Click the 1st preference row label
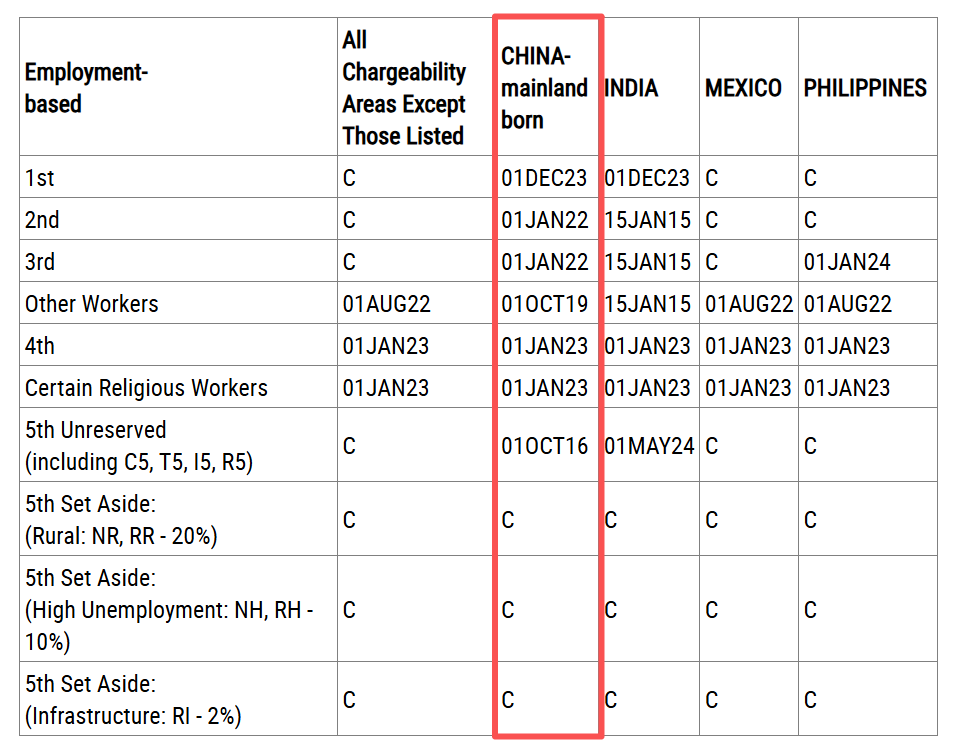The image size is (956, 756). (40, 178)
